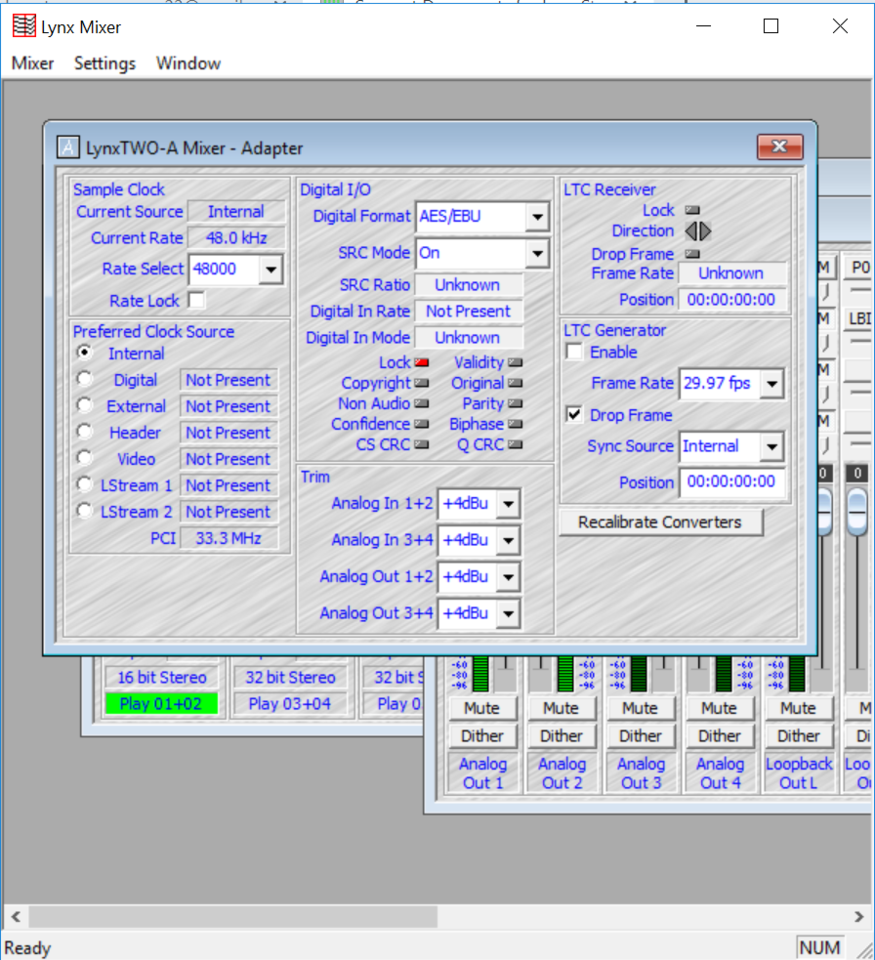Click the red Digital I/O Lock indicator

(421, 362)
